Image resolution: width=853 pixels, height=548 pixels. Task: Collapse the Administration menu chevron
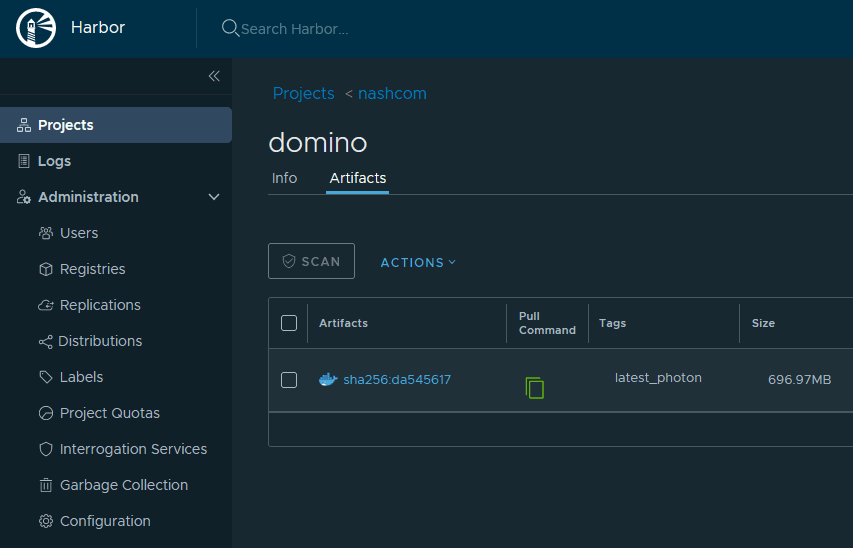[x=214, y=197]
